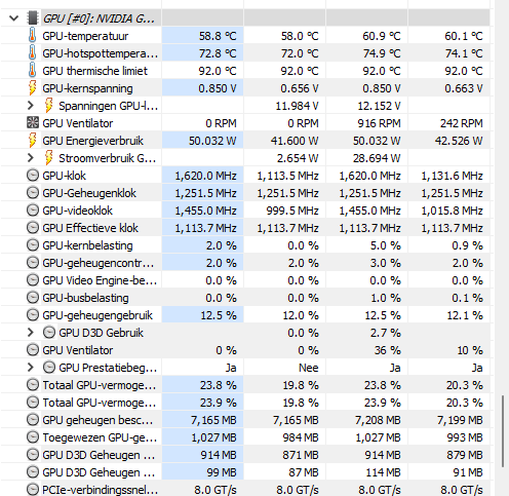Click the 916 RPM fan value

click(379, 123)
